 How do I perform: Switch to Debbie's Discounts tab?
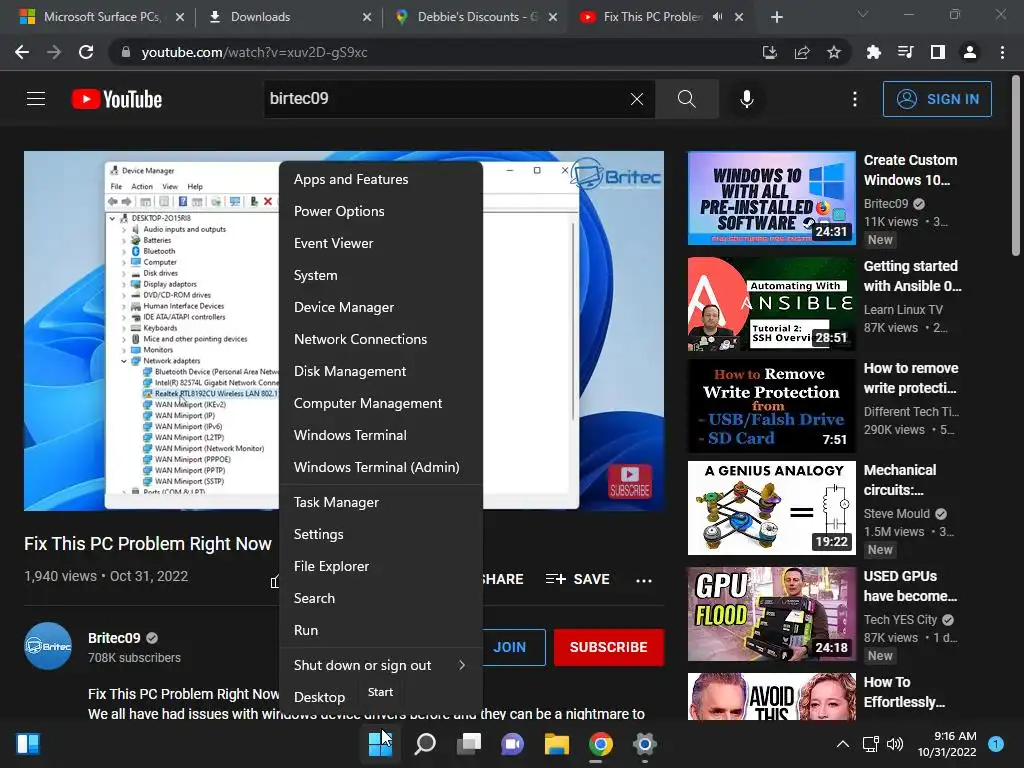[477, 17]
